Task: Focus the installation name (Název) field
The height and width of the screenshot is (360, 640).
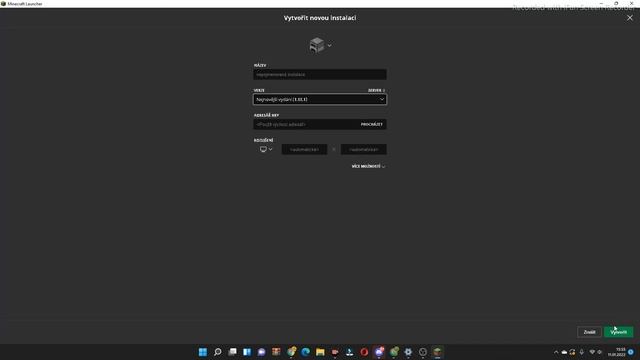Action: point(320,75)
